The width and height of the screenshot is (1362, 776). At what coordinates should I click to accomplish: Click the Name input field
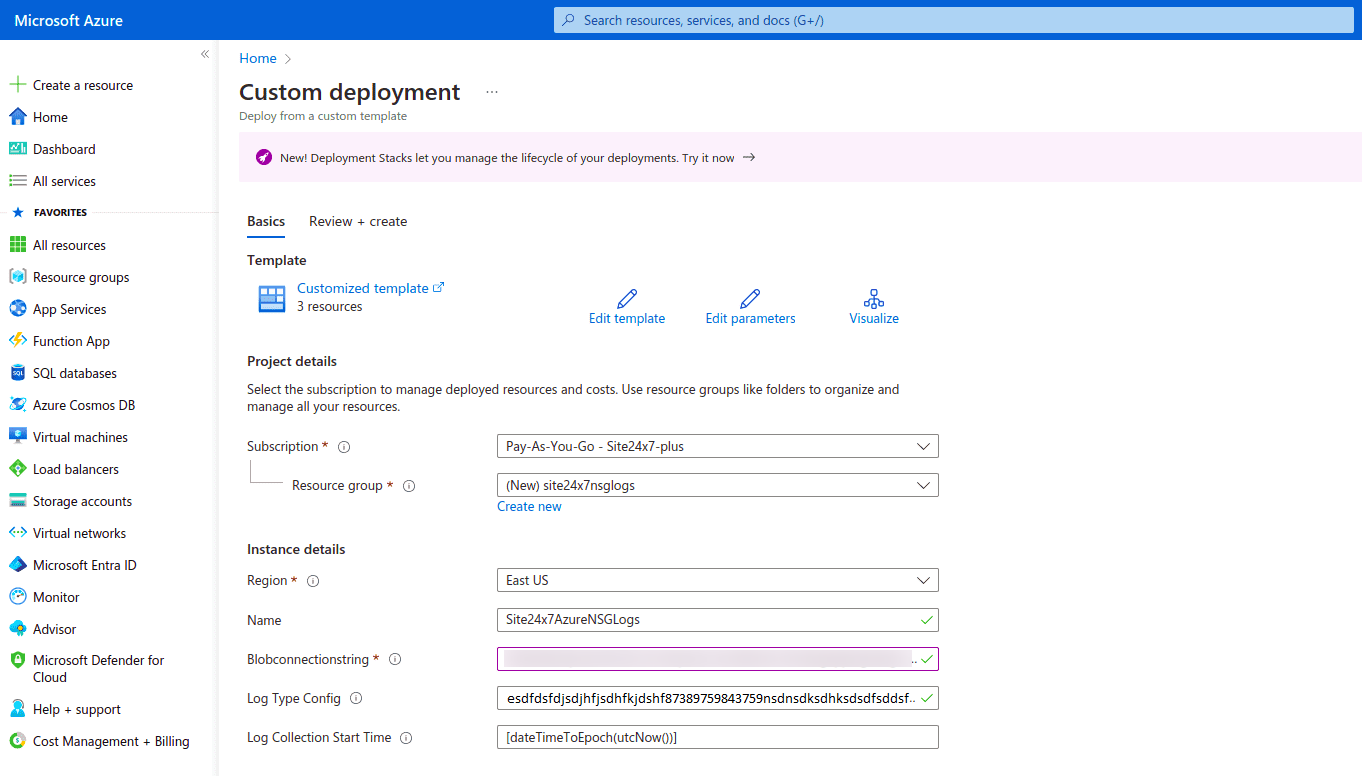(x=717, y=620)
